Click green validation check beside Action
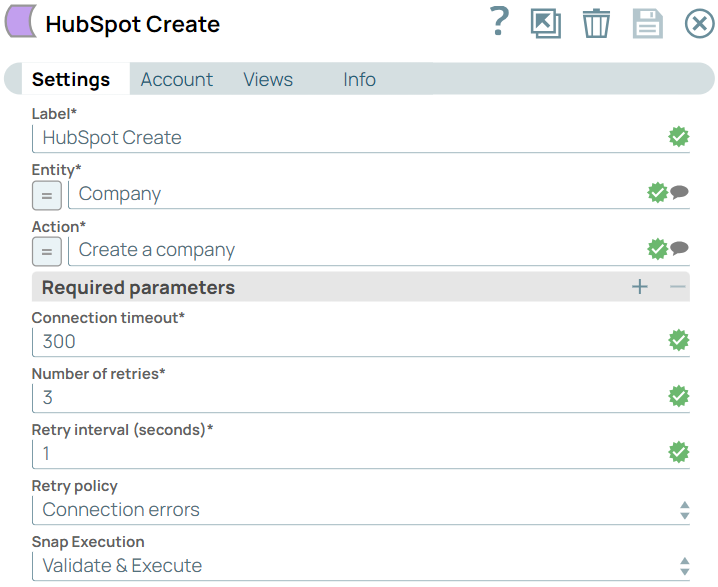718x587 pixels. tap(658, 249)
